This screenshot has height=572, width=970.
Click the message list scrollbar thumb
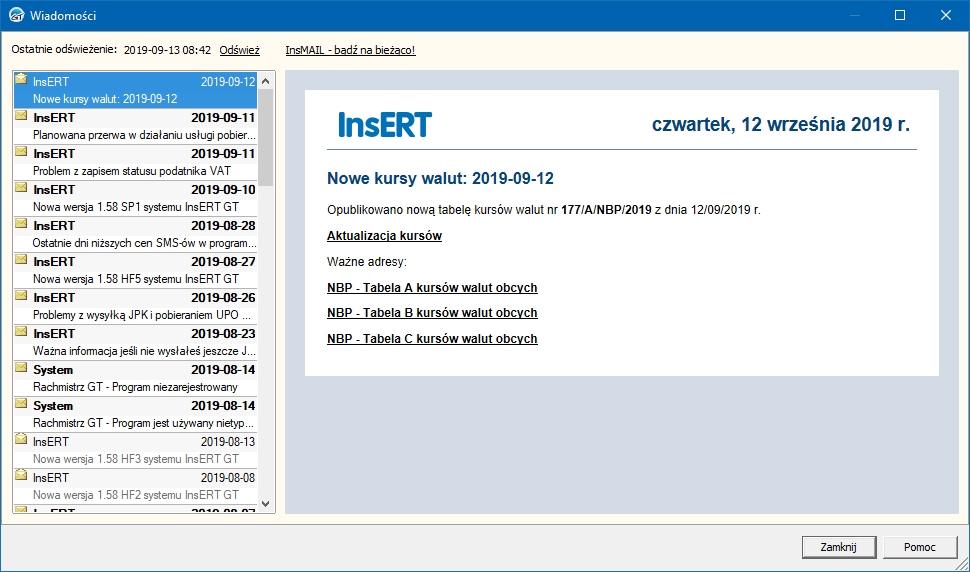265,137
